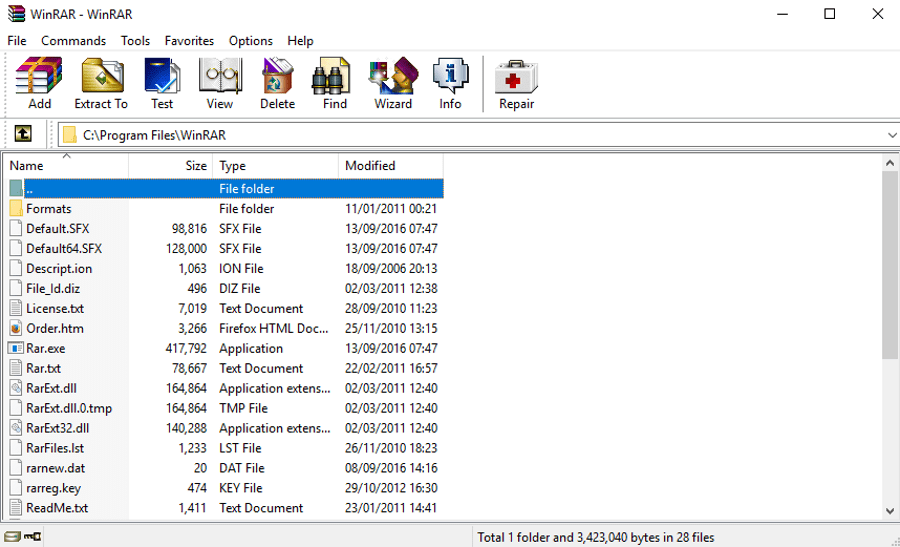Image resolution: width=900 pixels, height=547 pixels.
Task: Click the scrollbar up arrow
Action: point(890,163)
